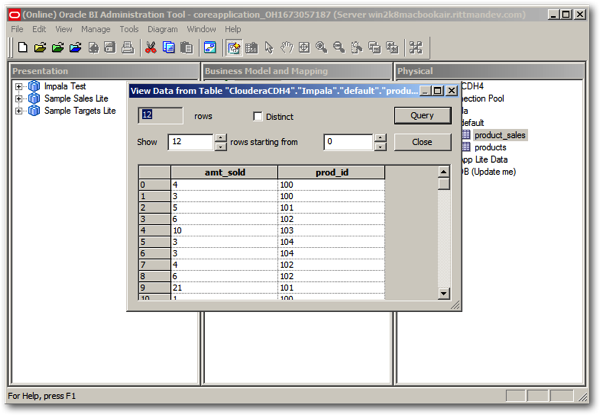Click the last toolbar icon with four connected squares
Viewport: 600px width, 415px height.
click(x=416, y=48)
